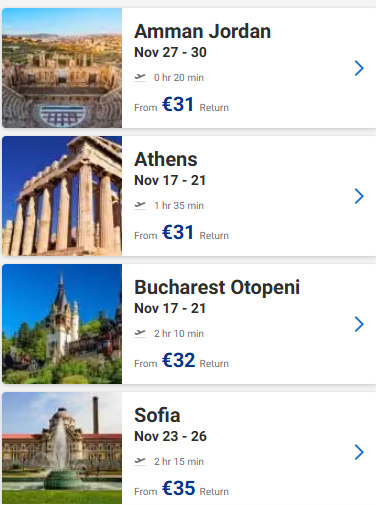Click the €35 return price for Sofia
The image size is (376, 505).
pyautogui.click(x=178, y=488)
